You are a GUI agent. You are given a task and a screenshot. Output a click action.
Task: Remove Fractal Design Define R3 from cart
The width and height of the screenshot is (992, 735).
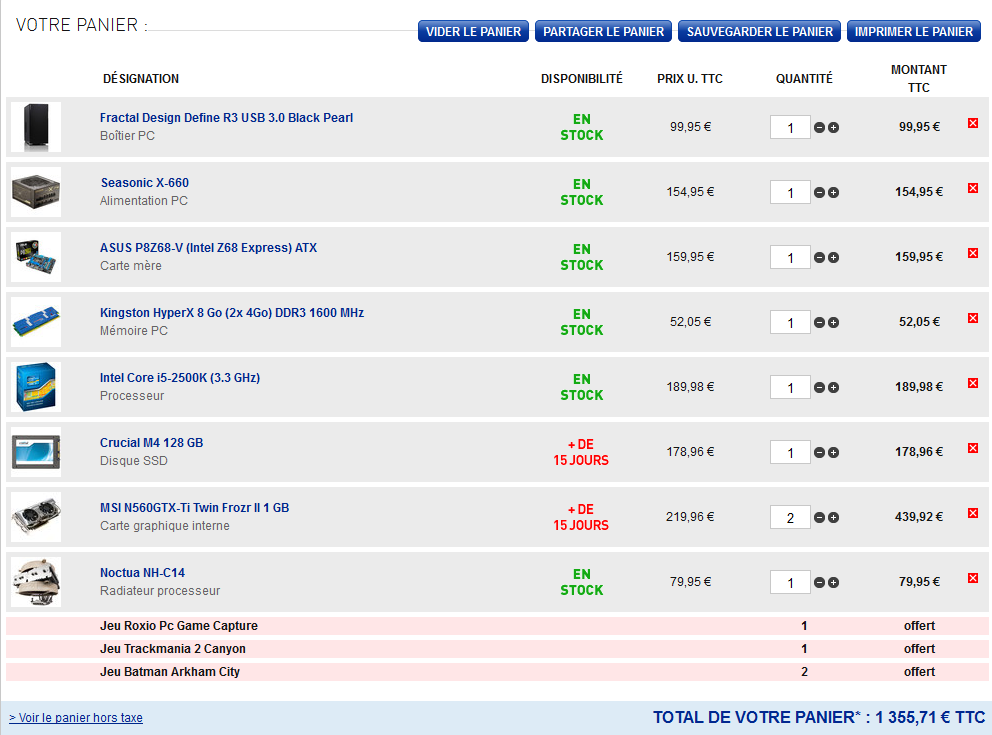click(972, 123)
